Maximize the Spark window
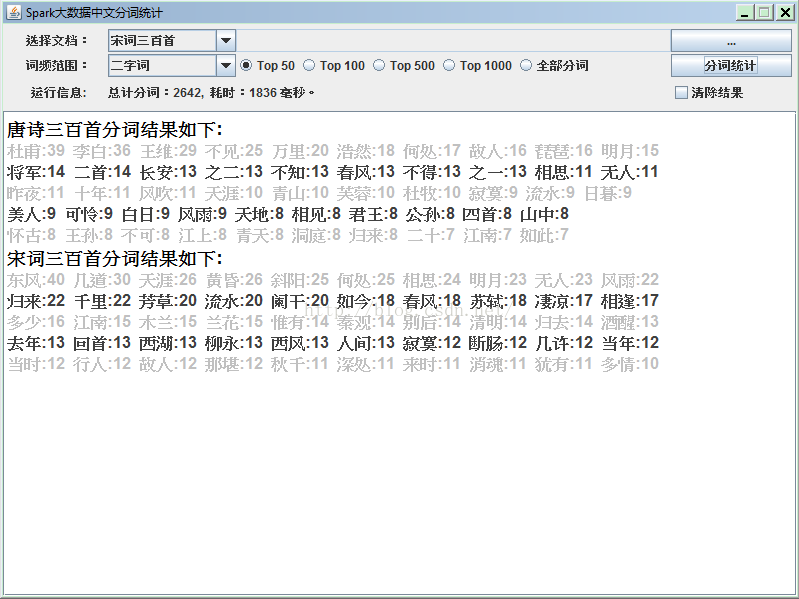Image resolution: width=799 pixels, height=599 pixels. [764, 12]
